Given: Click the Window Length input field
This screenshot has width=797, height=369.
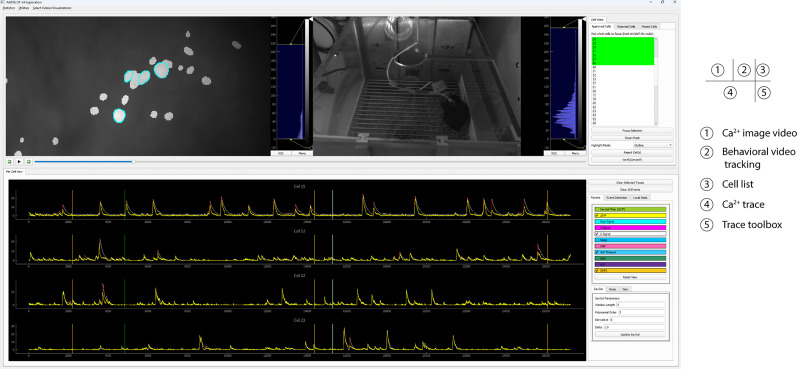Looking at the screenshot, I should pos(641,304).
